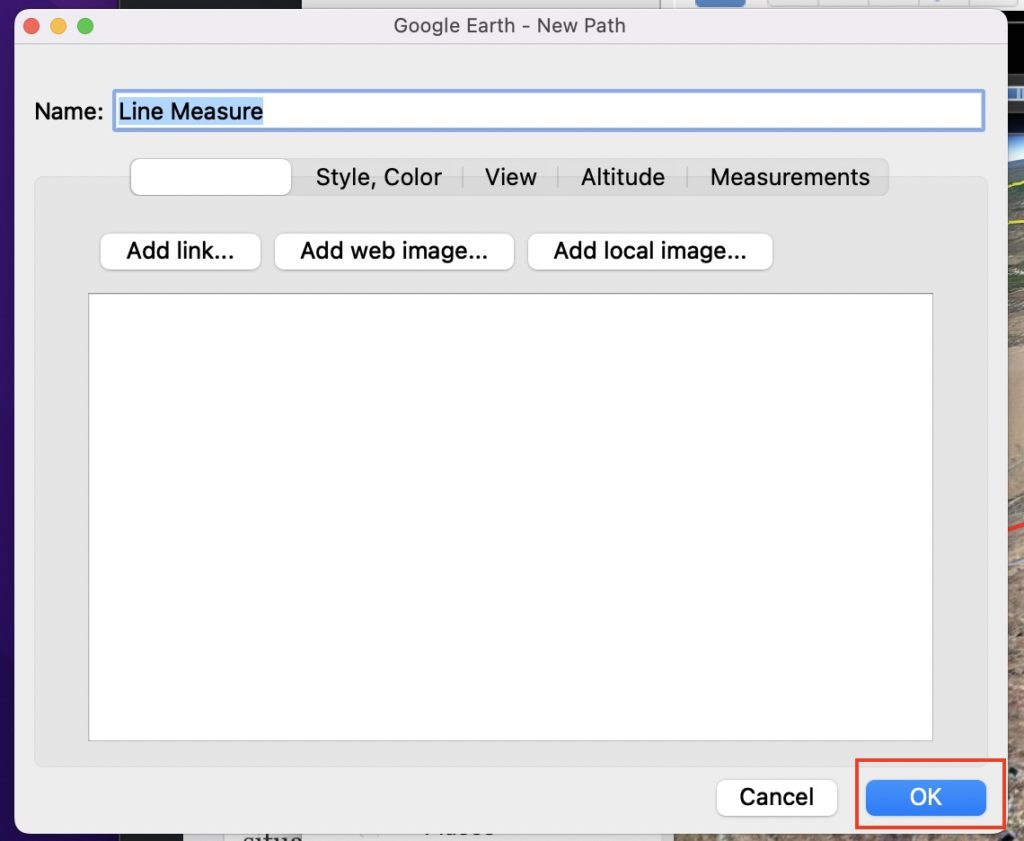This screenshot has width=1024, height=841.
Task: Switch to the Style, Color tab
Action: [379, 177]
